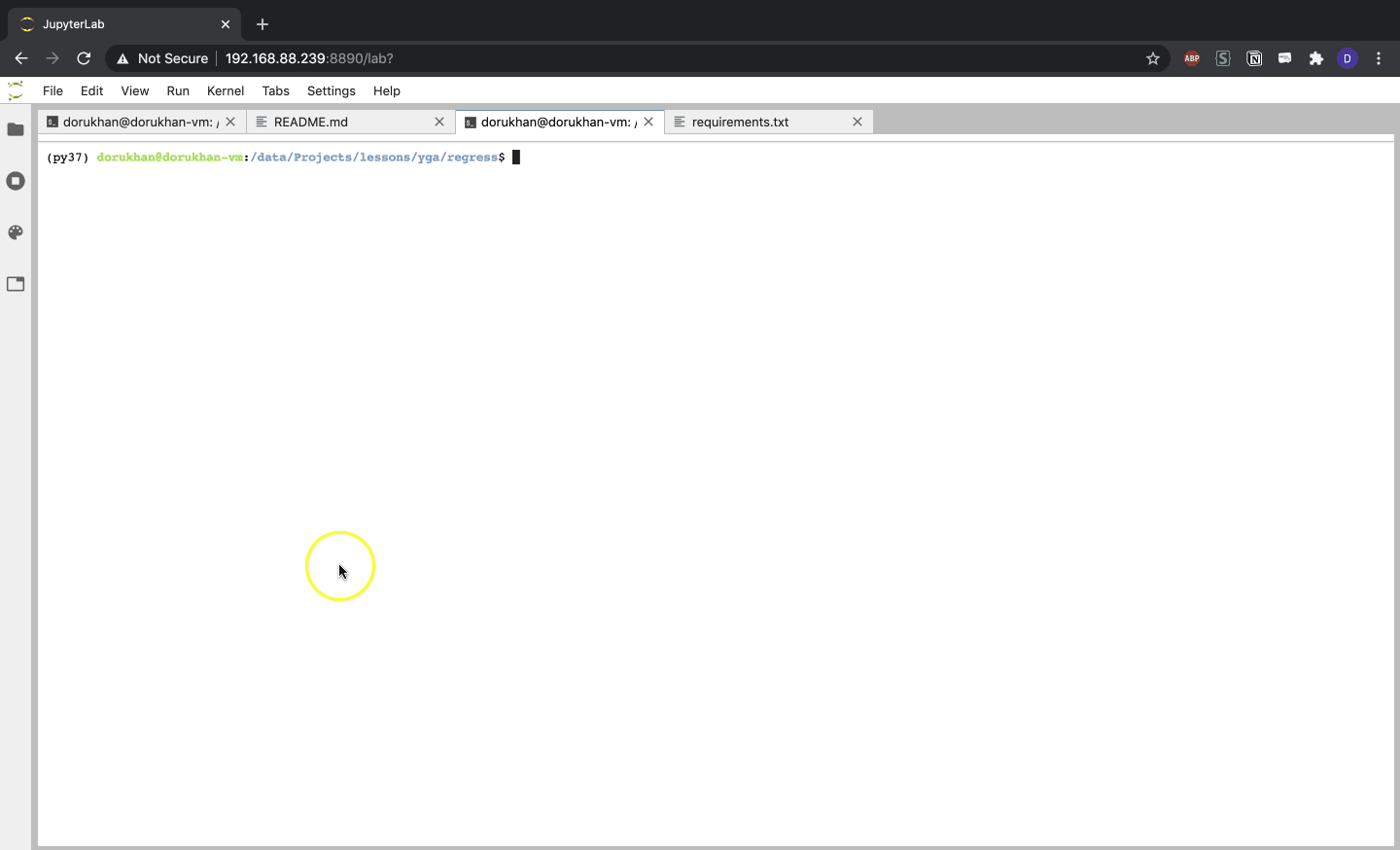
Task: Click the (py37) environment label
Action: click(x=68, y=158)
